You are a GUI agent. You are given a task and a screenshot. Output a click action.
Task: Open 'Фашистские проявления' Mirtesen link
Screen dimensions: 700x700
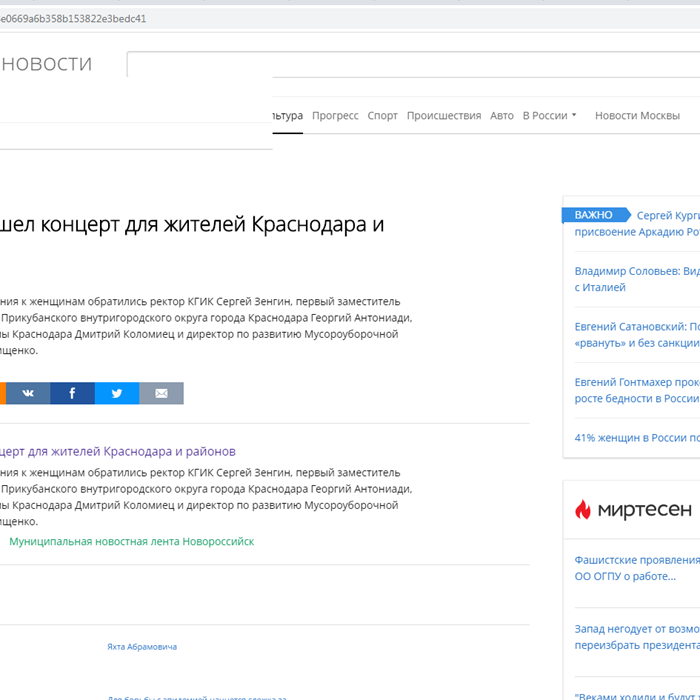637,568
